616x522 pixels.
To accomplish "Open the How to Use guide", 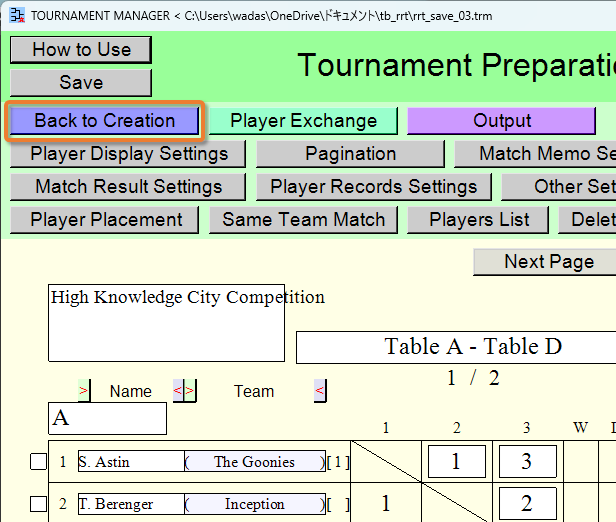I will click(81, 49).
